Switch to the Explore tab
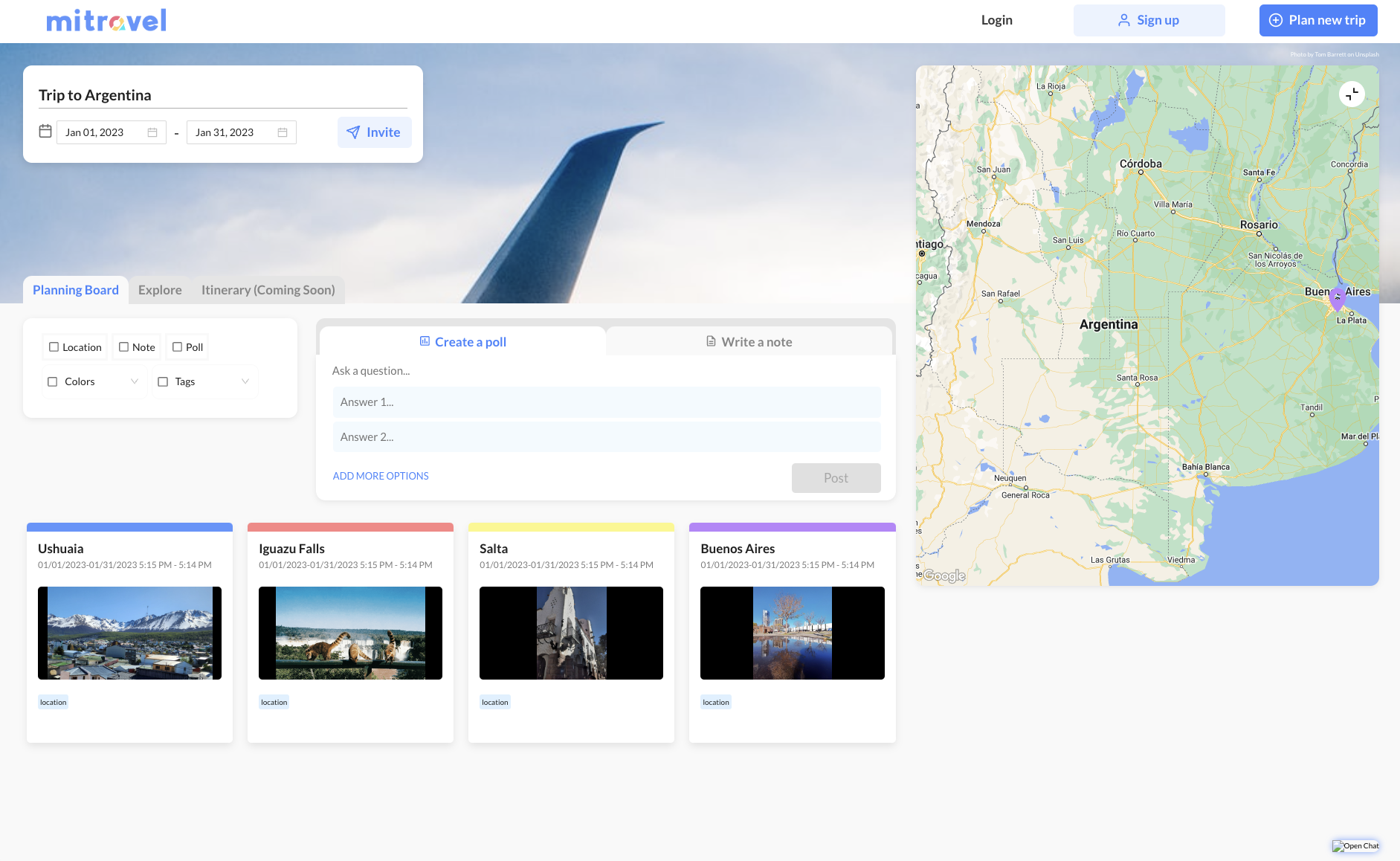The height and width of the screenshot is (861, 1400). [x=160, y=290]
